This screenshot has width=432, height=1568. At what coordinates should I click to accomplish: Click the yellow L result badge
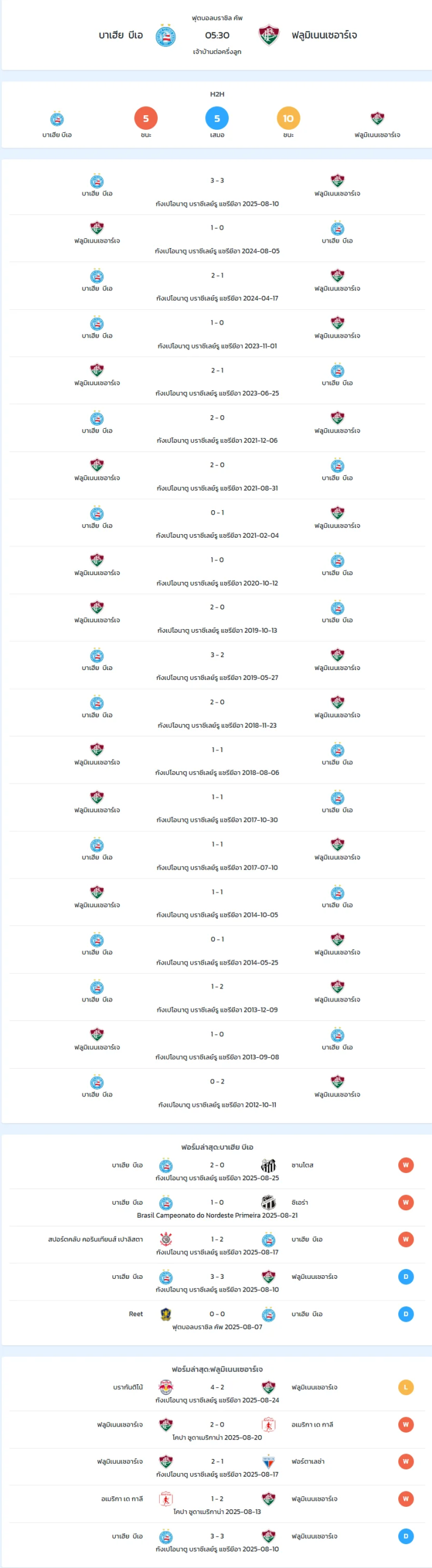[406, 1387]
